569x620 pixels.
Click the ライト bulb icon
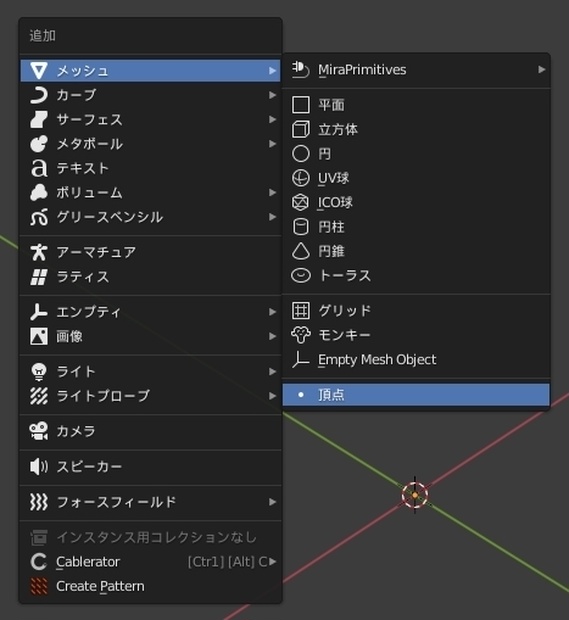(39, 372)
